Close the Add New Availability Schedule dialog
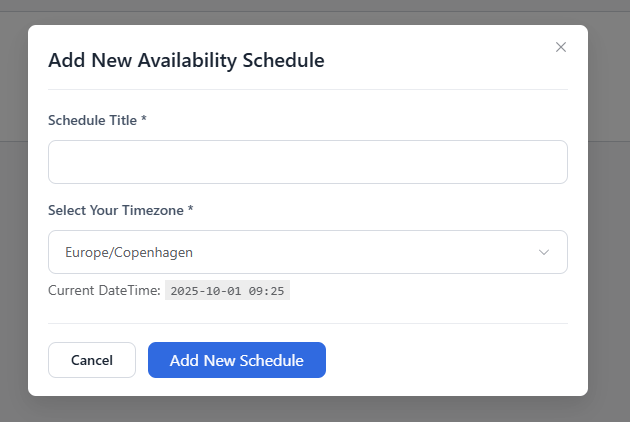Image resolution: width=630 pixels, height=422 pixels. click(x=561, y=47)
